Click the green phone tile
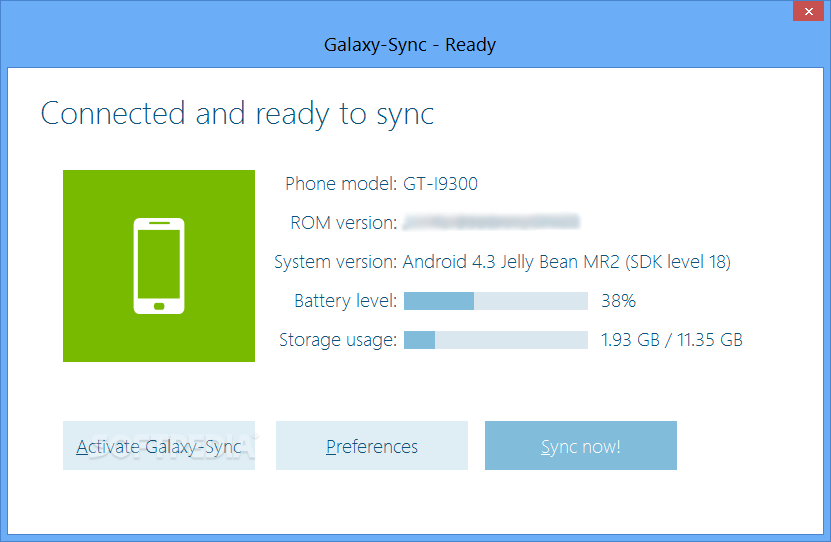 [159, 266]
